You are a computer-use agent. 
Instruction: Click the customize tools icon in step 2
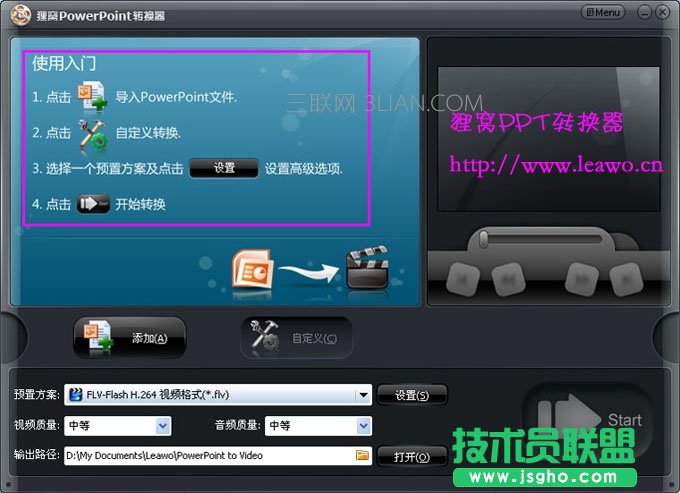[x=92, y=136]
